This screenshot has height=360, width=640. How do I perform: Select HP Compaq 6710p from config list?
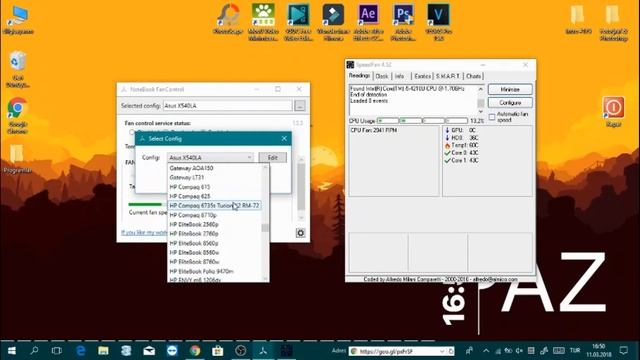click(215, 215)
